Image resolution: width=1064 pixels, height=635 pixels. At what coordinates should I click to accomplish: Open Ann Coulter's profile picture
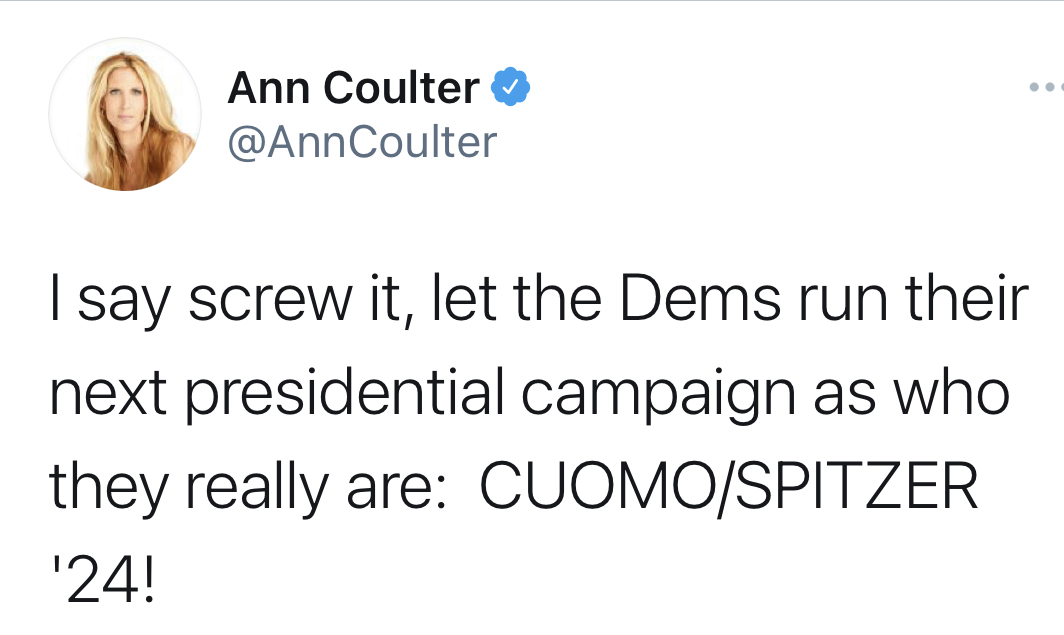pos(125,114)
